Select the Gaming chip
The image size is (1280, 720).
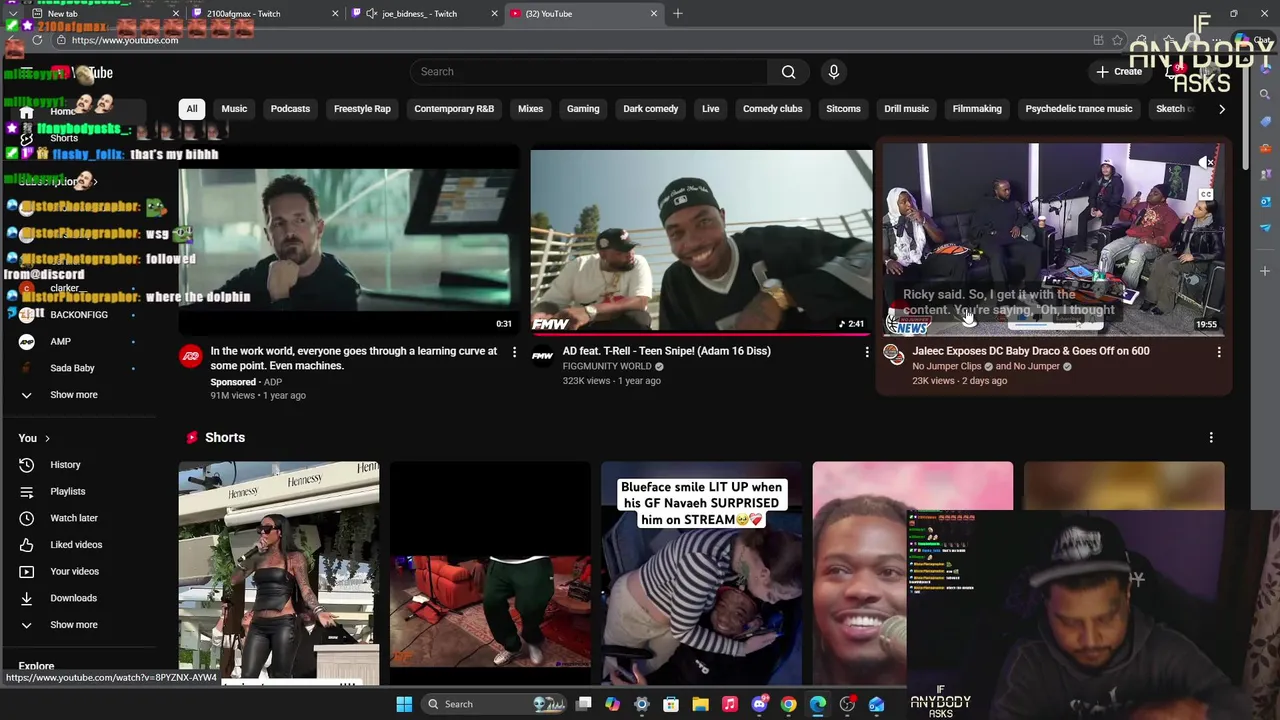pyautogui.click(x=583, y=109)
